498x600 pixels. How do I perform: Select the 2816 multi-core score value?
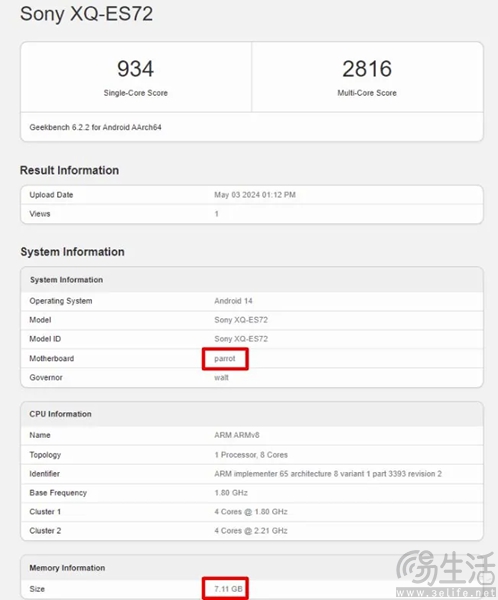coord(367,69)
